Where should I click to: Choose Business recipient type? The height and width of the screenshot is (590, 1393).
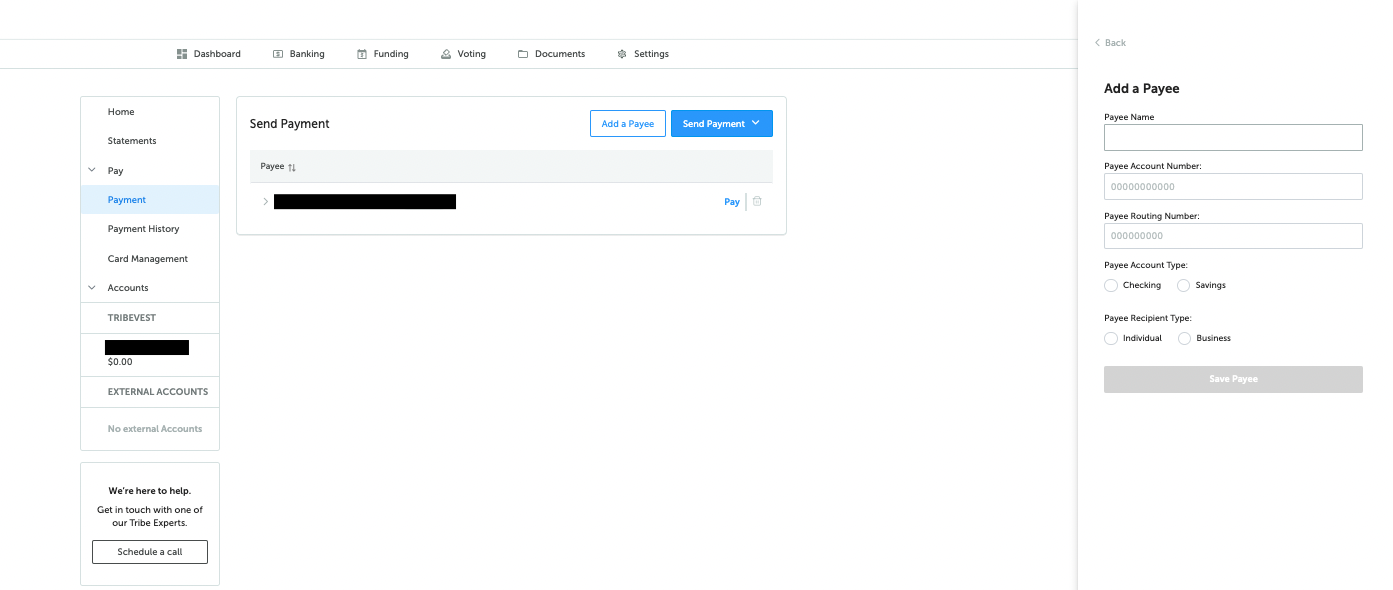tap(1185, 338)
